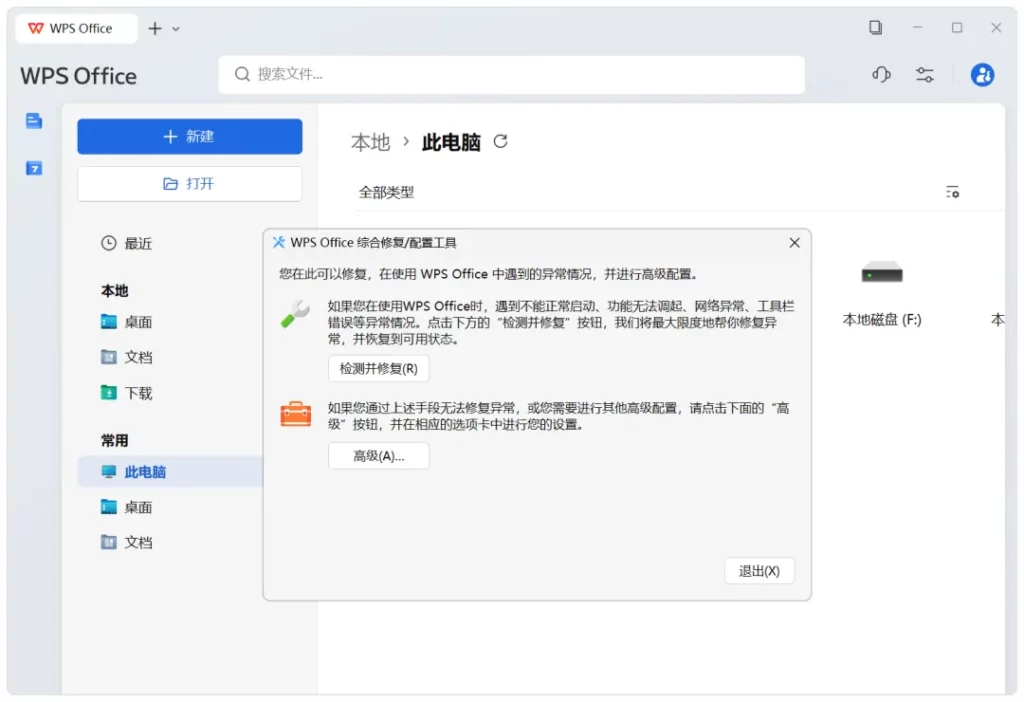This screenshot has width=1024, height=702.
Task: Select 桌面 under the 本地 section
Action: click(x=127, y=322)
